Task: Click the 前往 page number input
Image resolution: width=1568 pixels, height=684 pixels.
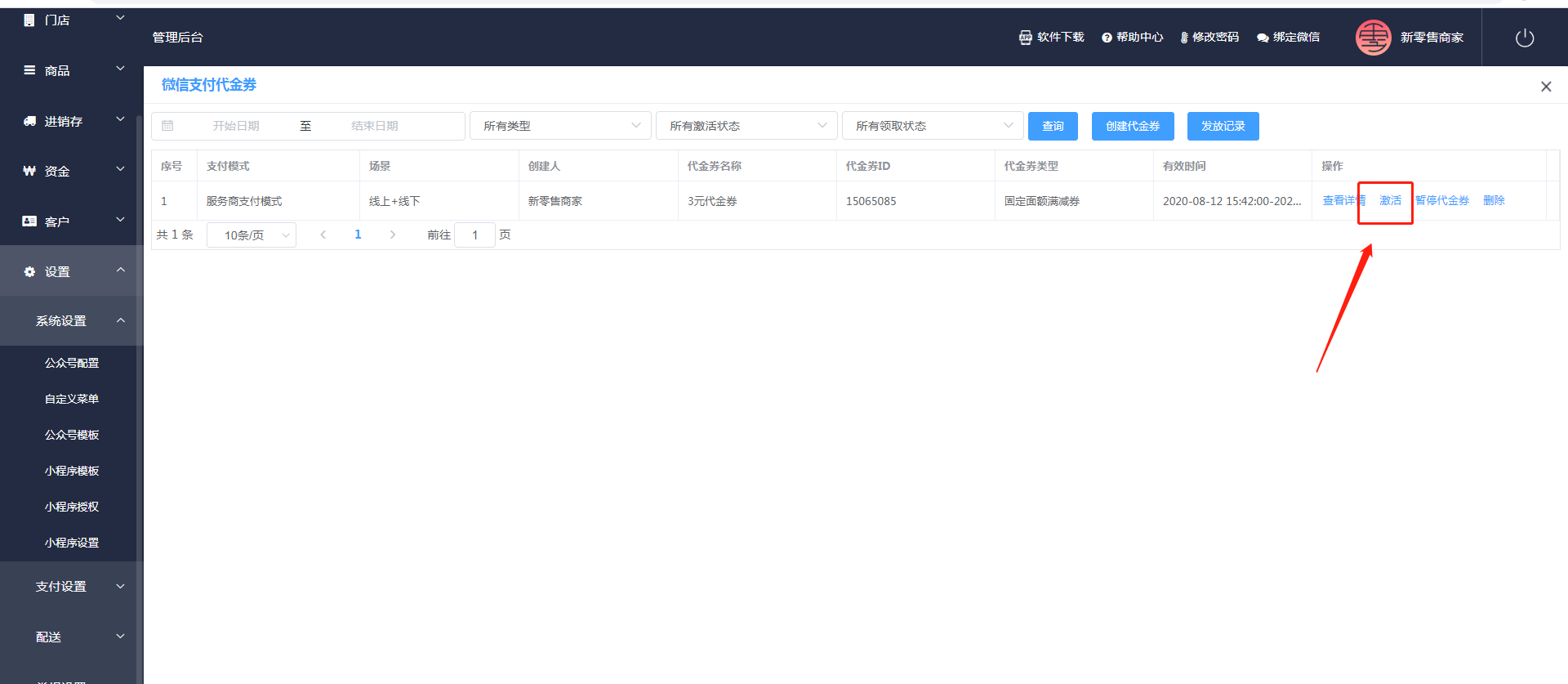Action: 474,235
